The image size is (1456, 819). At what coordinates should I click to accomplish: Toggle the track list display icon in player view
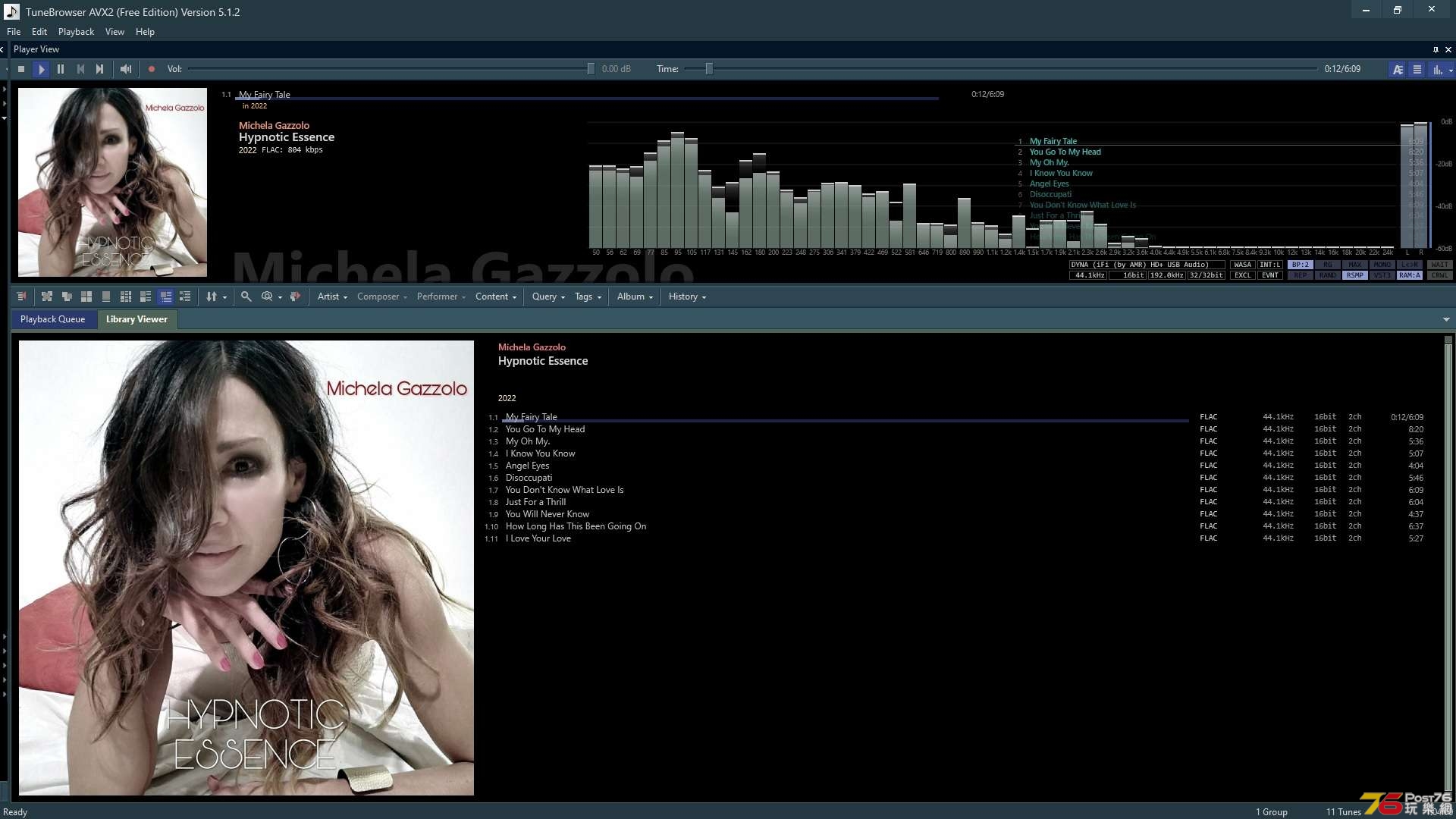point(1417,69)
